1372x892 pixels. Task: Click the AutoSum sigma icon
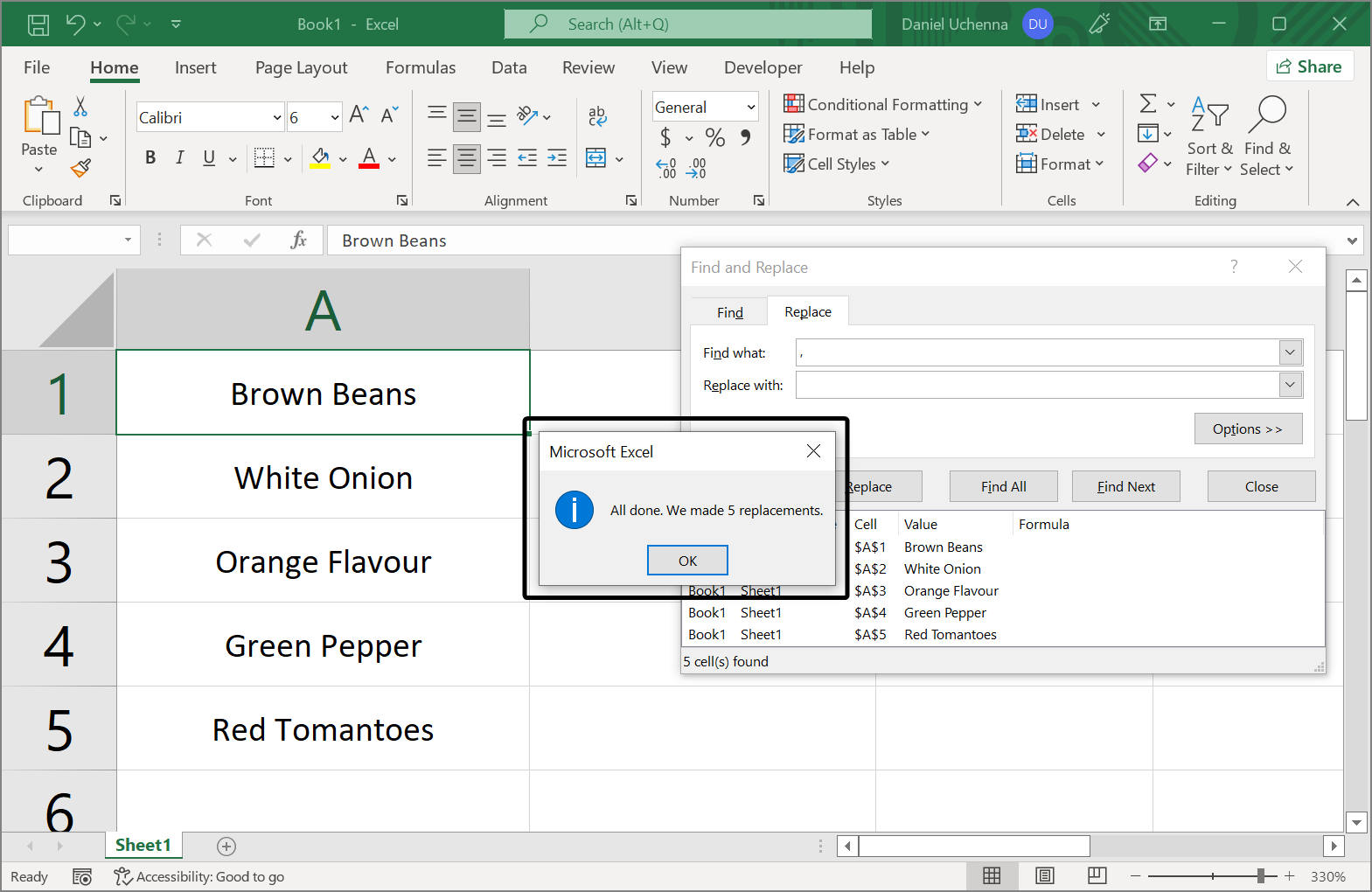(x=1148, y=104)
